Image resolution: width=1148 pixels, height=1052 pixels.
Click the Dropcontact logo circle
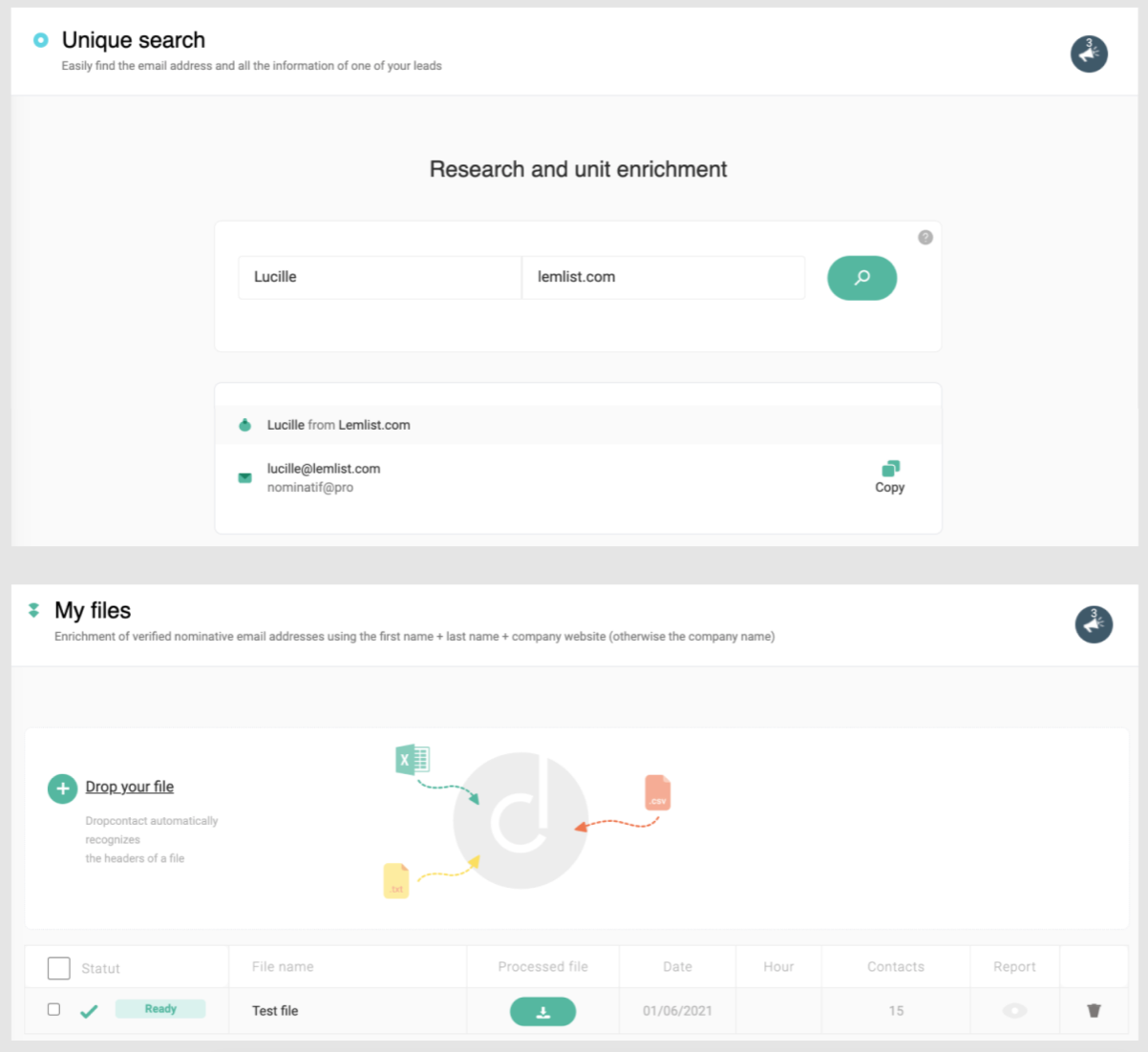point(521,820)
